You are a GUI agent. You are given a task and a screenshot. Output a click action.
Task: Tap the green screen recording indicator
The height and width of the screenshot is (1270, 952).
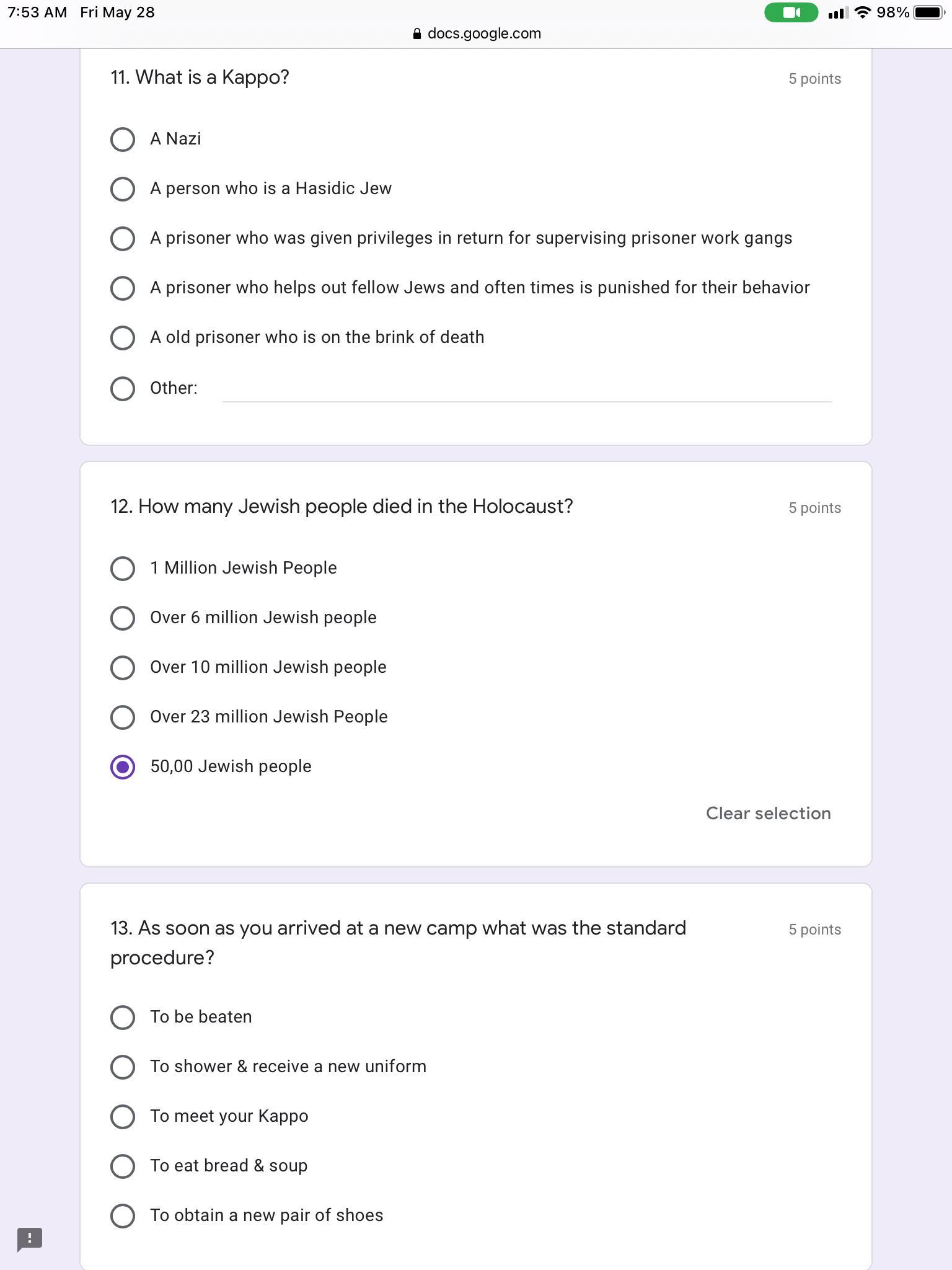point(791,12)
